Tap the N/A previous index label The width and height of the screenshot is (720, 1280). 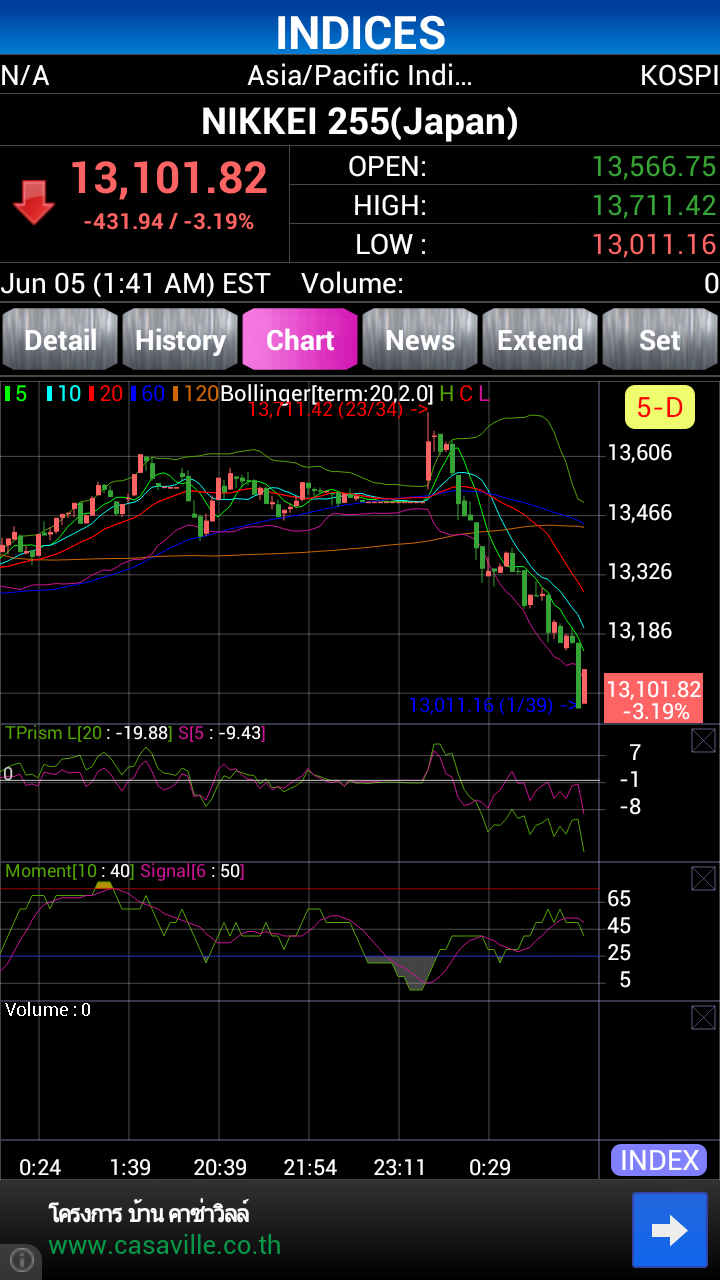[25, 76]
